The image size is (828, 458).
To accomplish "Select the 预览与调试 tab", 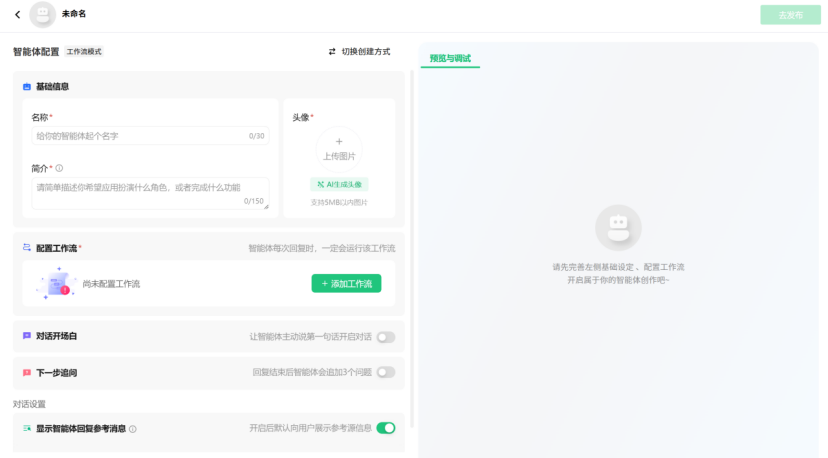I will coord(450,58).
